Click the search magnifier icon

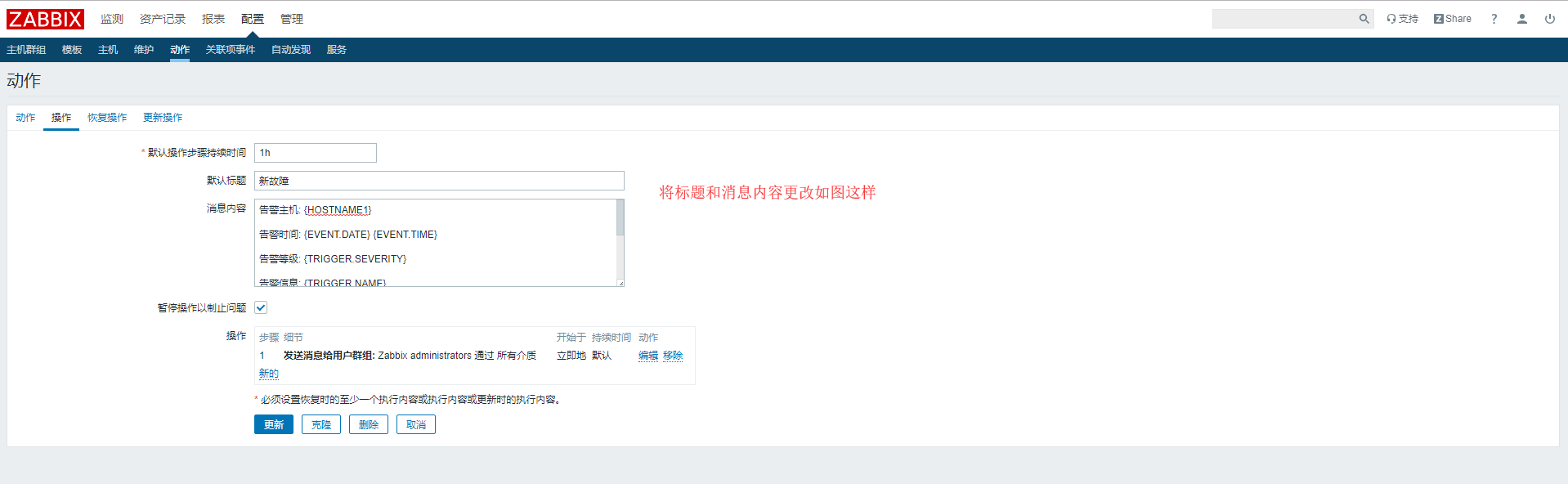(x=1364, y=19)
